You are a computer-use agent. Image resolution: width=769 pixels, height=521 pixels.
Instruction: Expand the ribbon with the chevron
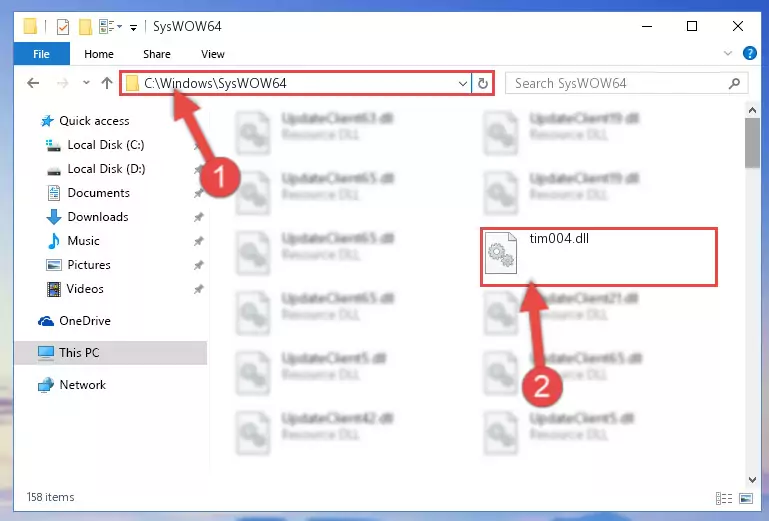pyautogui.click(x=728, y=53)
